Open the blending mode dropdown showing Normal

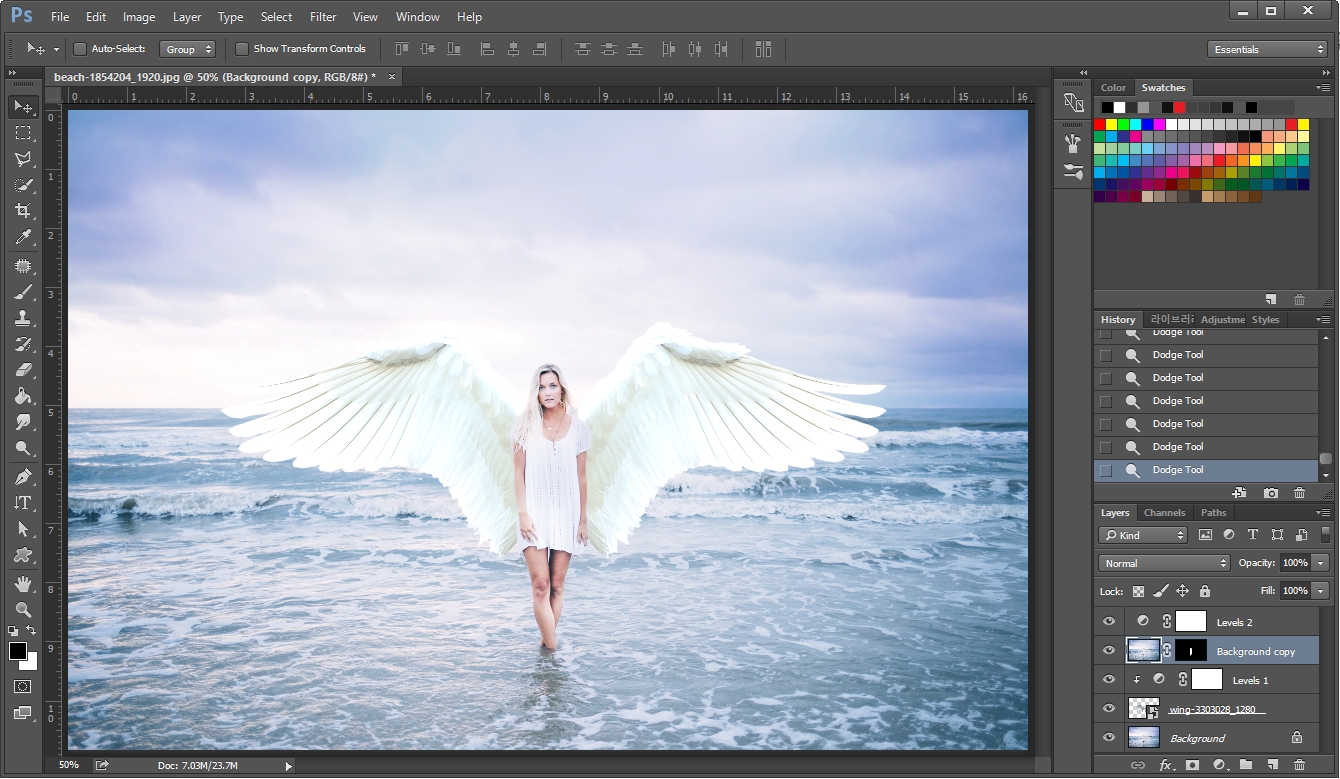1163,562
